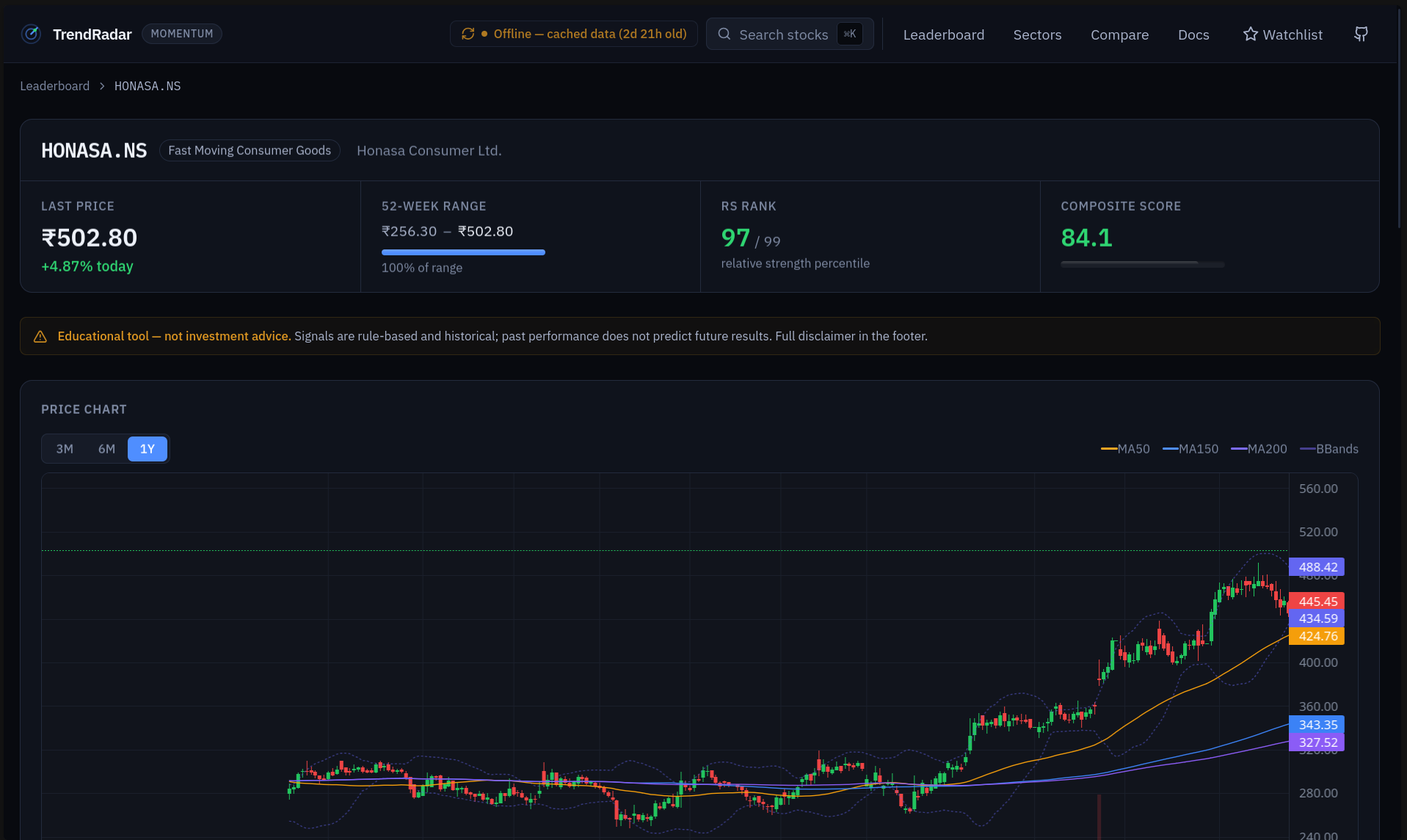Viewport: 1407px width, 840px height.
Task: Click the +4.87% today change
Action: coord(87,266)
